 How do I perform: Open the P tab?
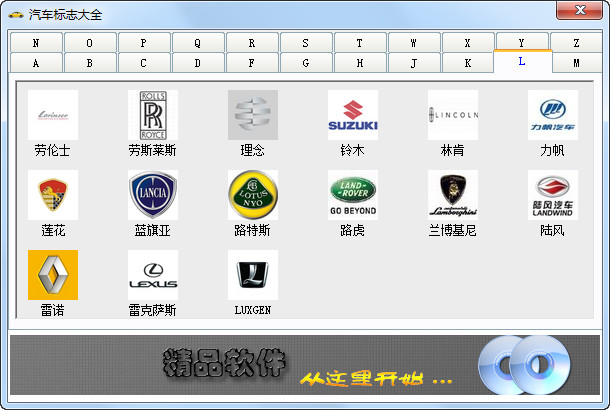click(144, 42)
